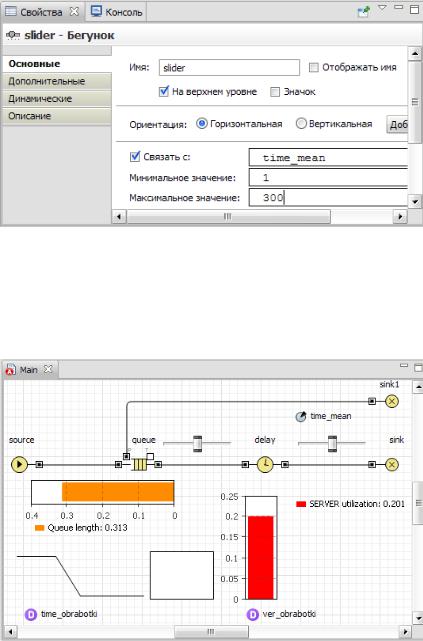Click the queue input port
This screenshot has height=641, width=423.
coord(118,464)
